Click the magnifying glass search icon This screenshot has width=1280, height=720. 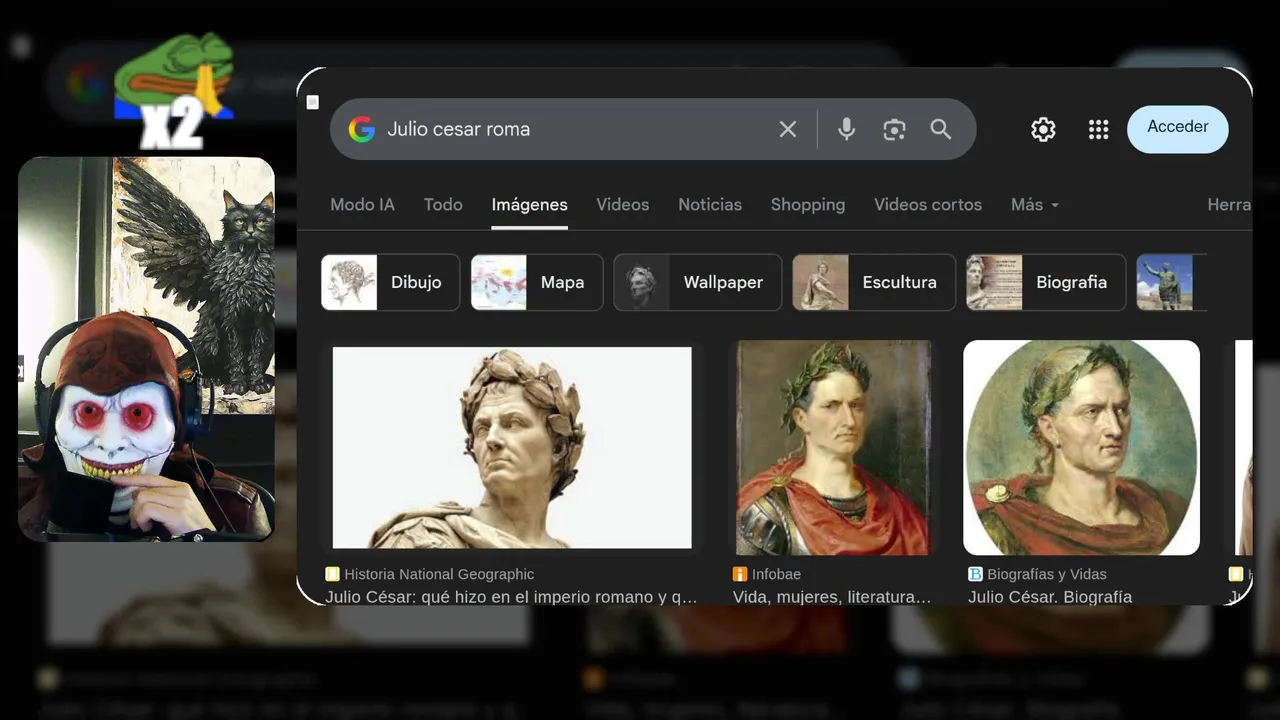[941, 129]
